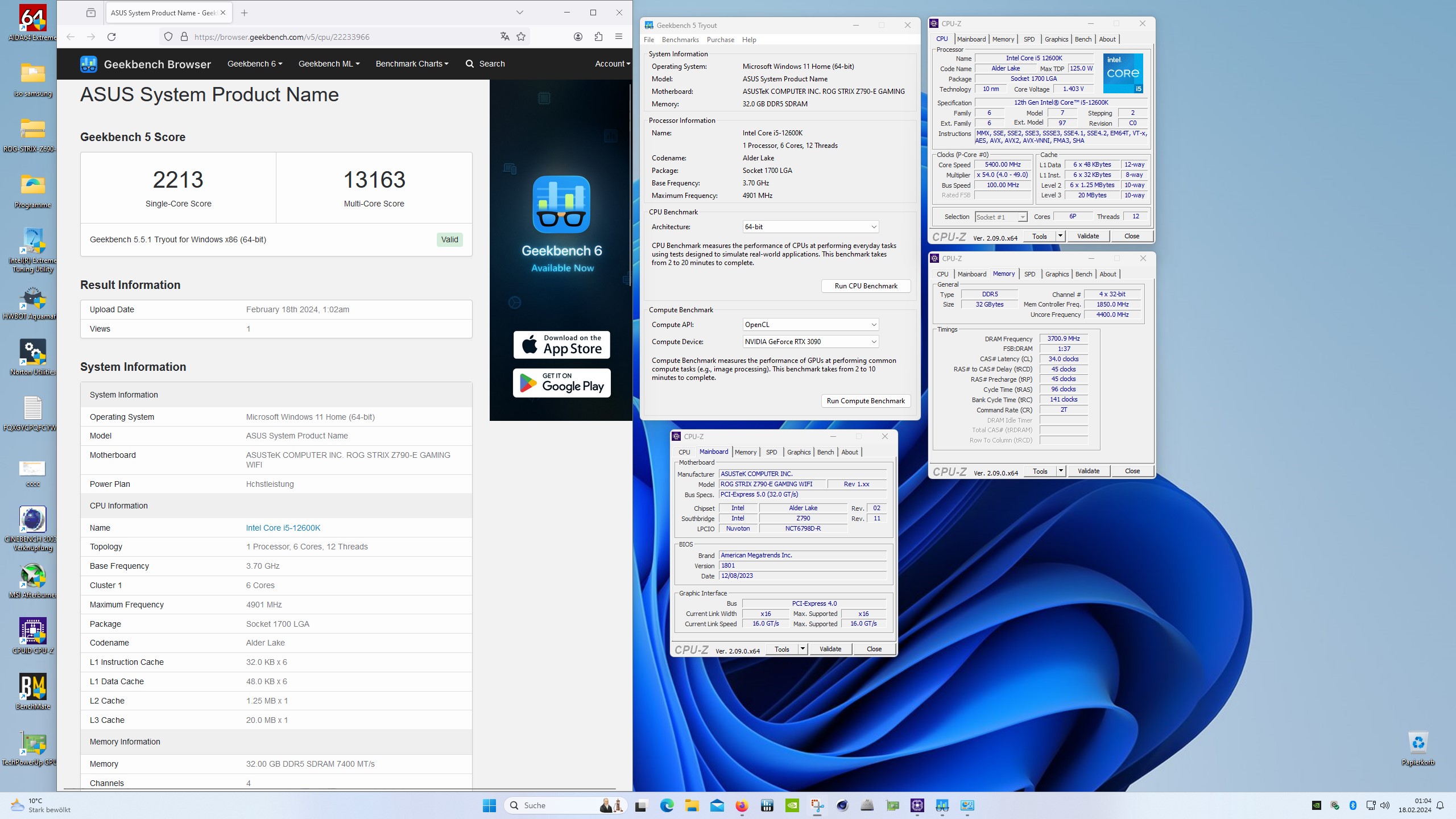The image size is (1456, 819).
Task: Open the Bluetooth tray icon
Action: [1353, 805]
